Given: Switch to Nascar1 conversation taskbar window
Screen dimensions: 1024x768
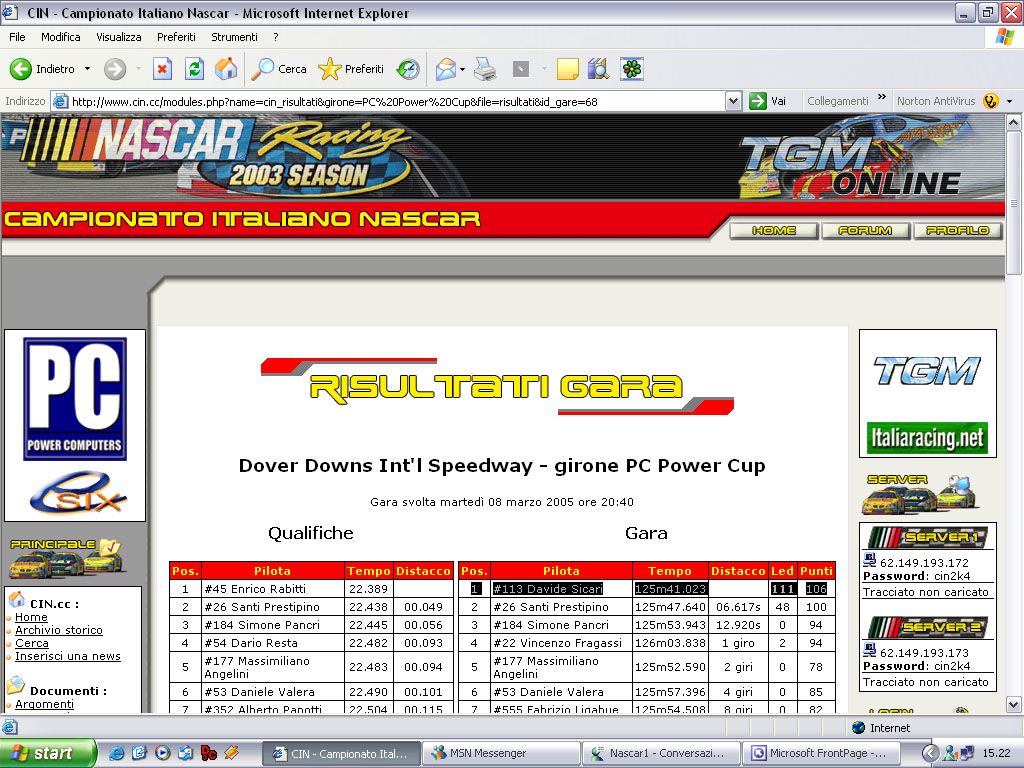Looking at the screenshot, I should [x=661, y=753].
